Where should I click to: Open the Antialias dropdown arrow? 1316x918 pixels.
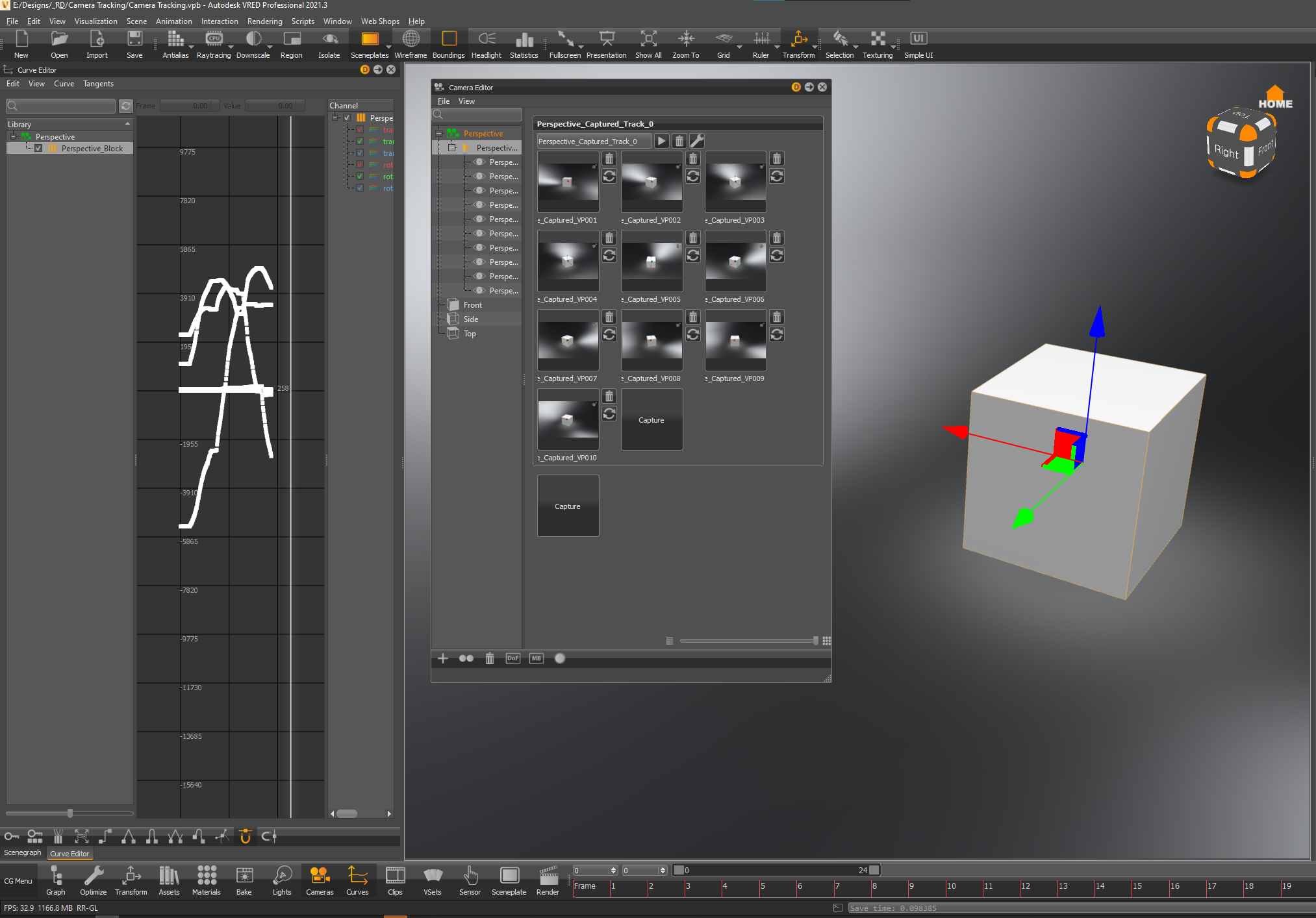[x=191, y=47]
